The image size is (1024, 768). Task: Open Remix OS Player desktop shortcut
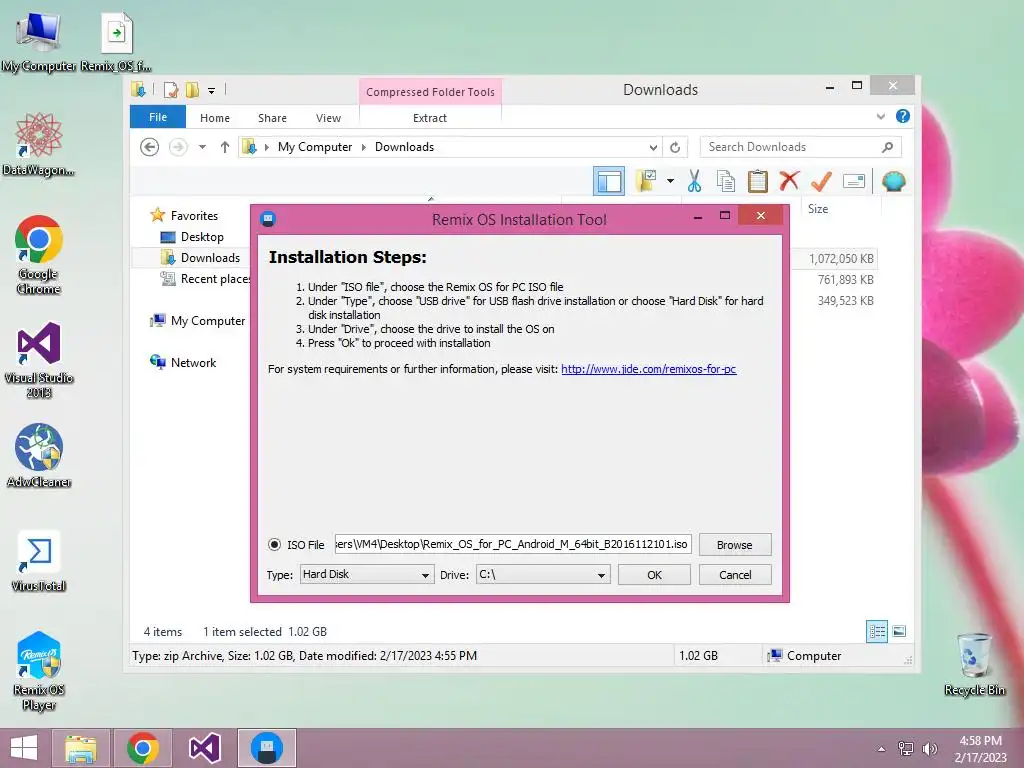pyautogui.click(x=39, y=671)
